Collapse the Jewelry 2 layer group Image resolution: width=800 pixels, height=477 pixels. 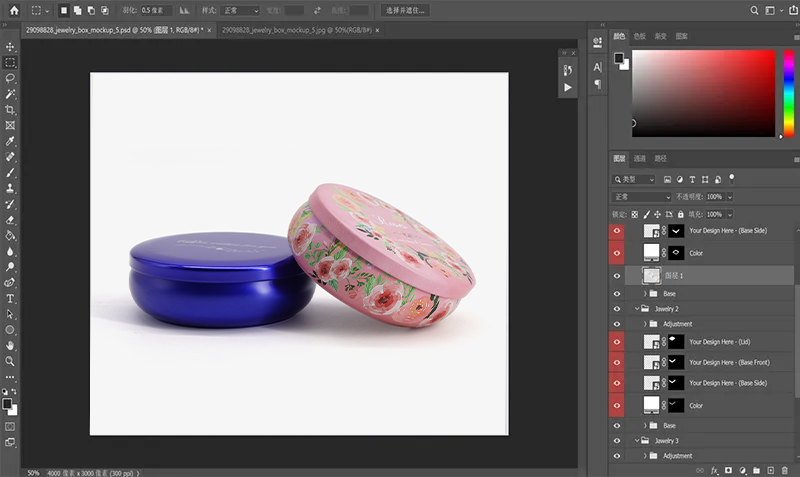click(637, 309)
